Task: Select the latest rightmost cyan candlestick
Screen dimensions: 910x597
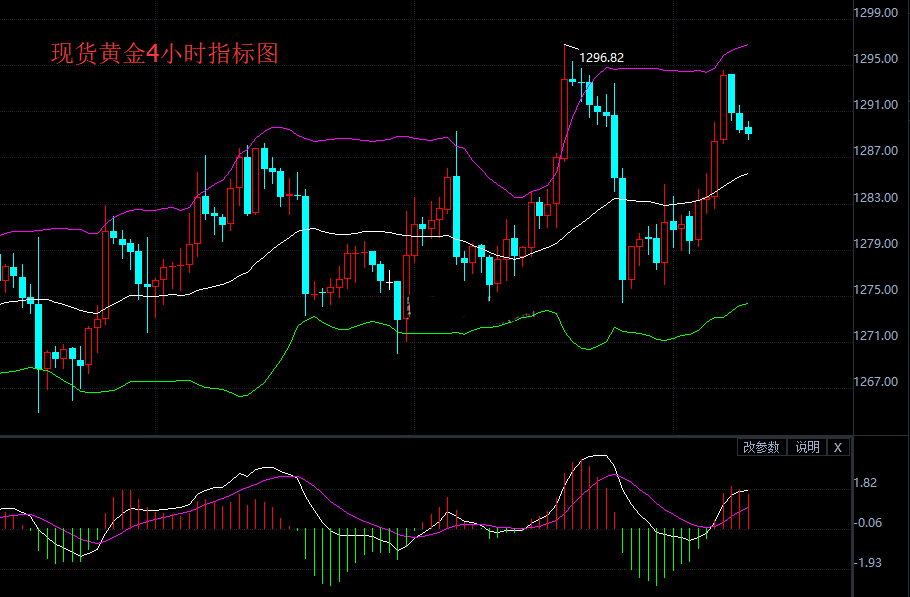Action: pos(748,130)
